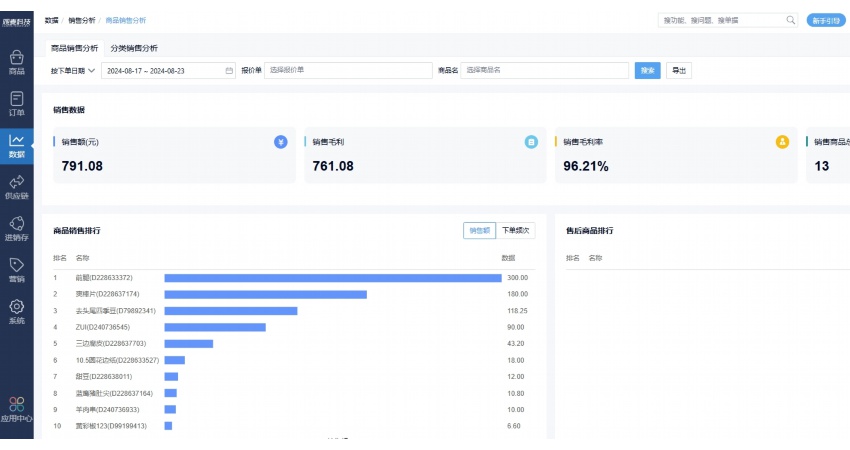The image size is (850, 450).
Task: Toggle ranking to 销售额 view
Action: click(x=479, y=231)
